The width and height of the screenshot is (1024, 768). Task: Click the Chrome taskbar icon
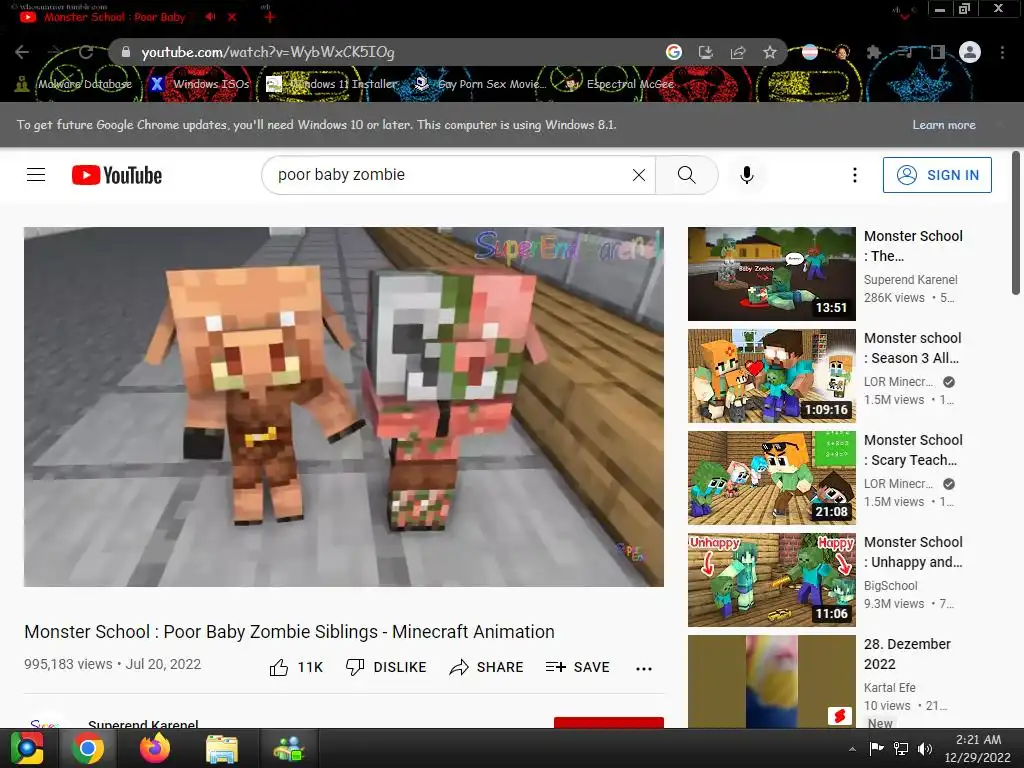pos(88,748)
